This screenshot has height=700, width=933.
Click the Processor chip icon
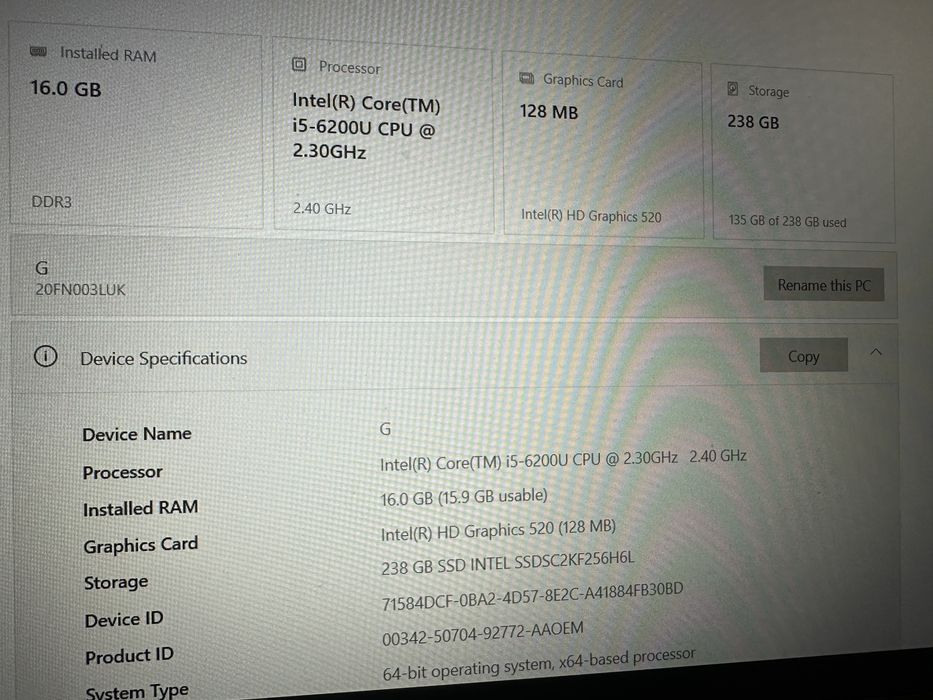299,64
